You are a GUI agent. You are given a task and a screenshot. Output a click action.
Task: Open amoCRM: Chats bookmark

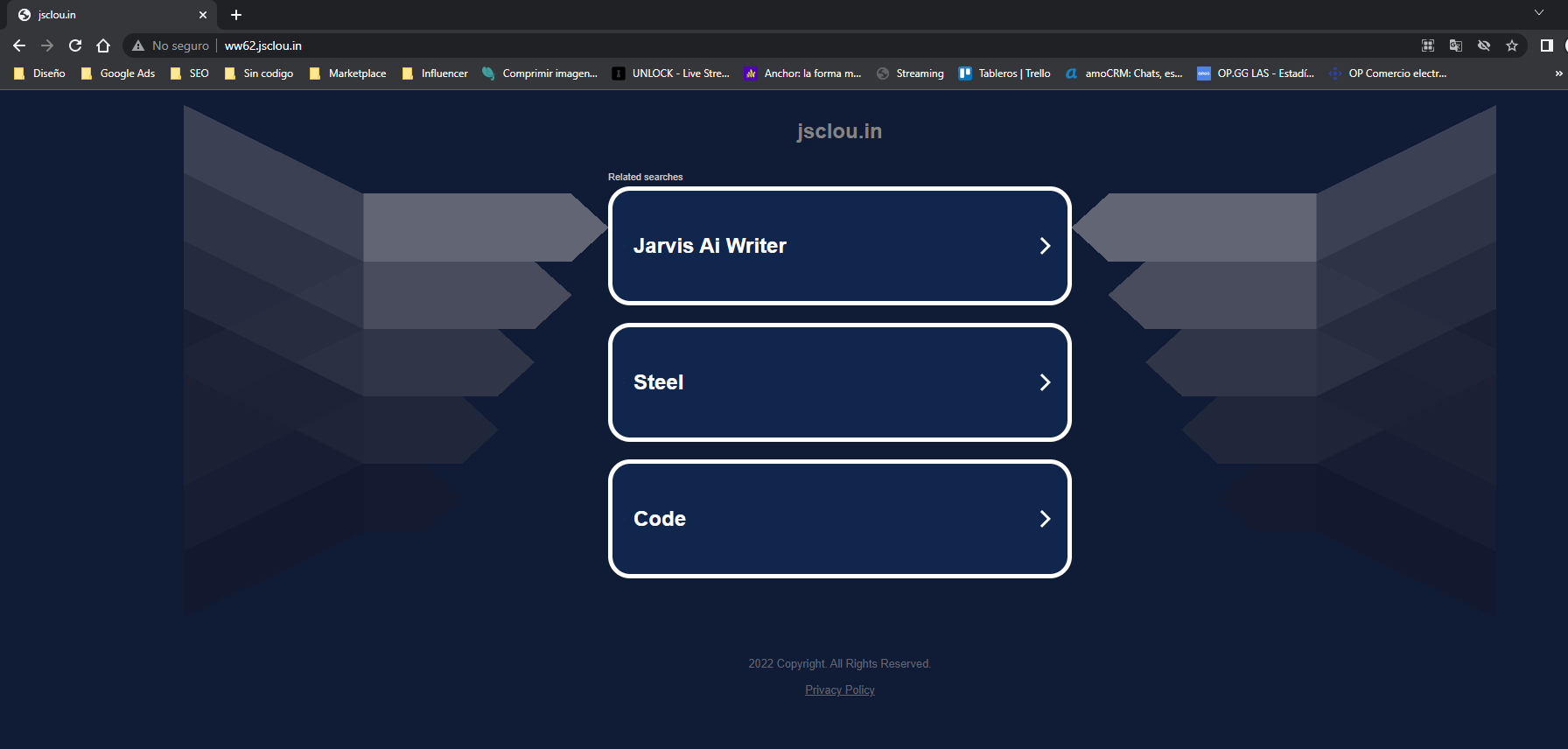coord(1124,73)
